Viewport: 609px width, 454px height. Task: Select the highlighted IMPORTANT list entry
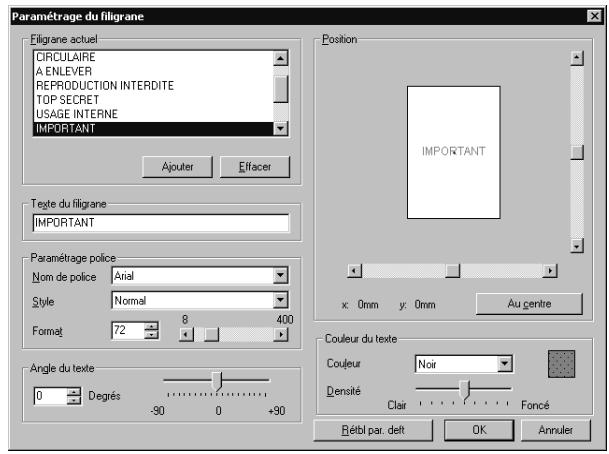[x=154, y=129]
